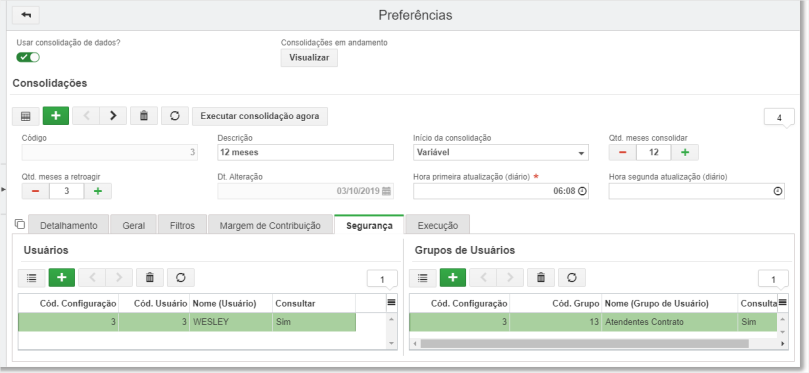Switch Consolidações to grid view

[x=25, y=116]
